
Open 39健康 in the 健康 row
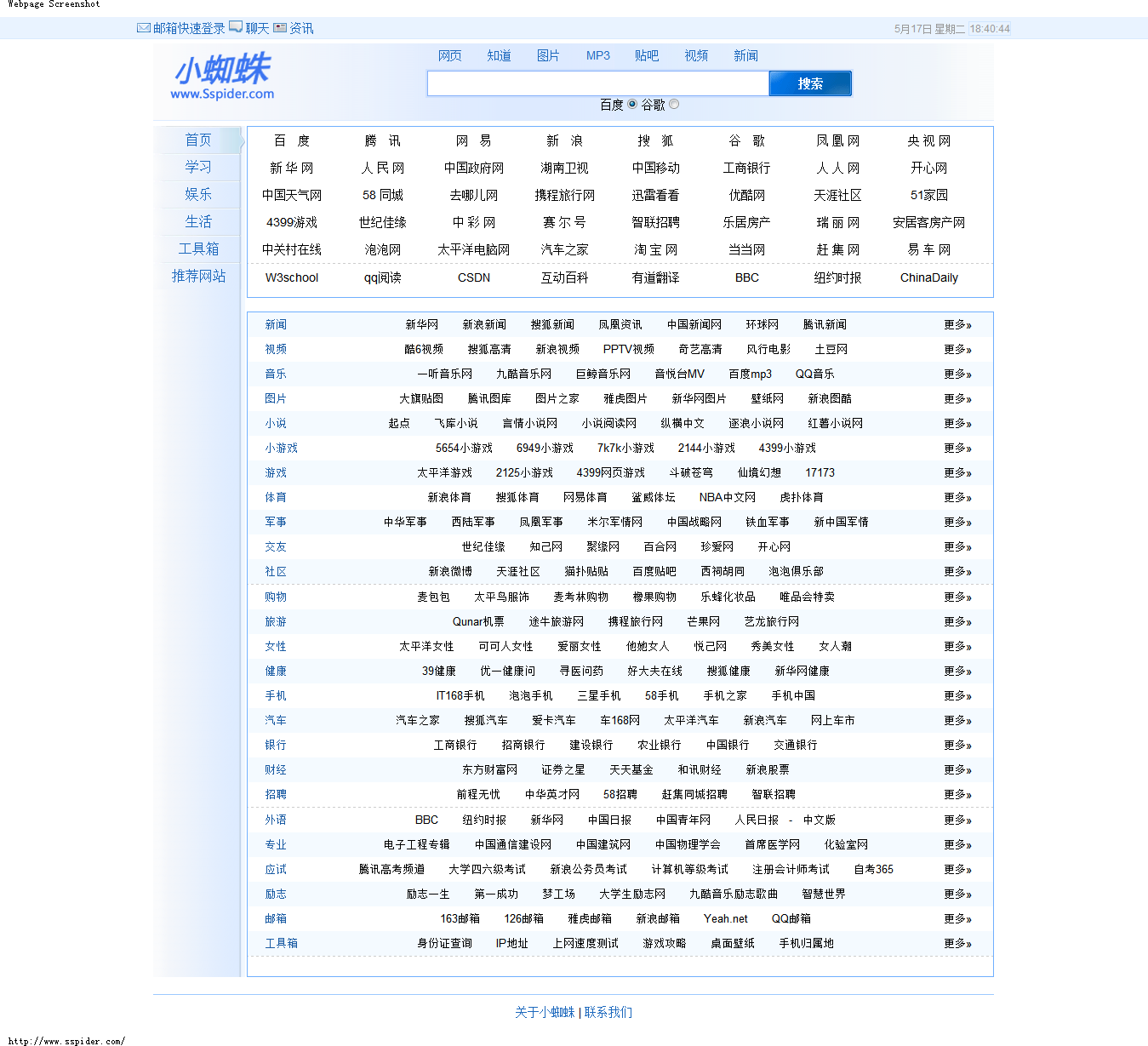click(439, 672)
